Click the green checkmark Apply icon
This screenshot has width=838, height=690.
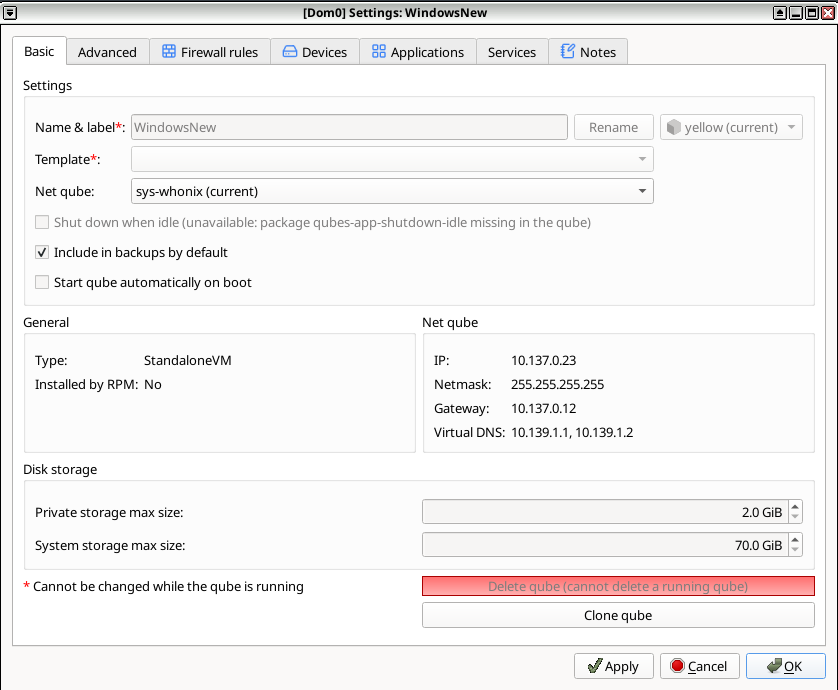595,666
